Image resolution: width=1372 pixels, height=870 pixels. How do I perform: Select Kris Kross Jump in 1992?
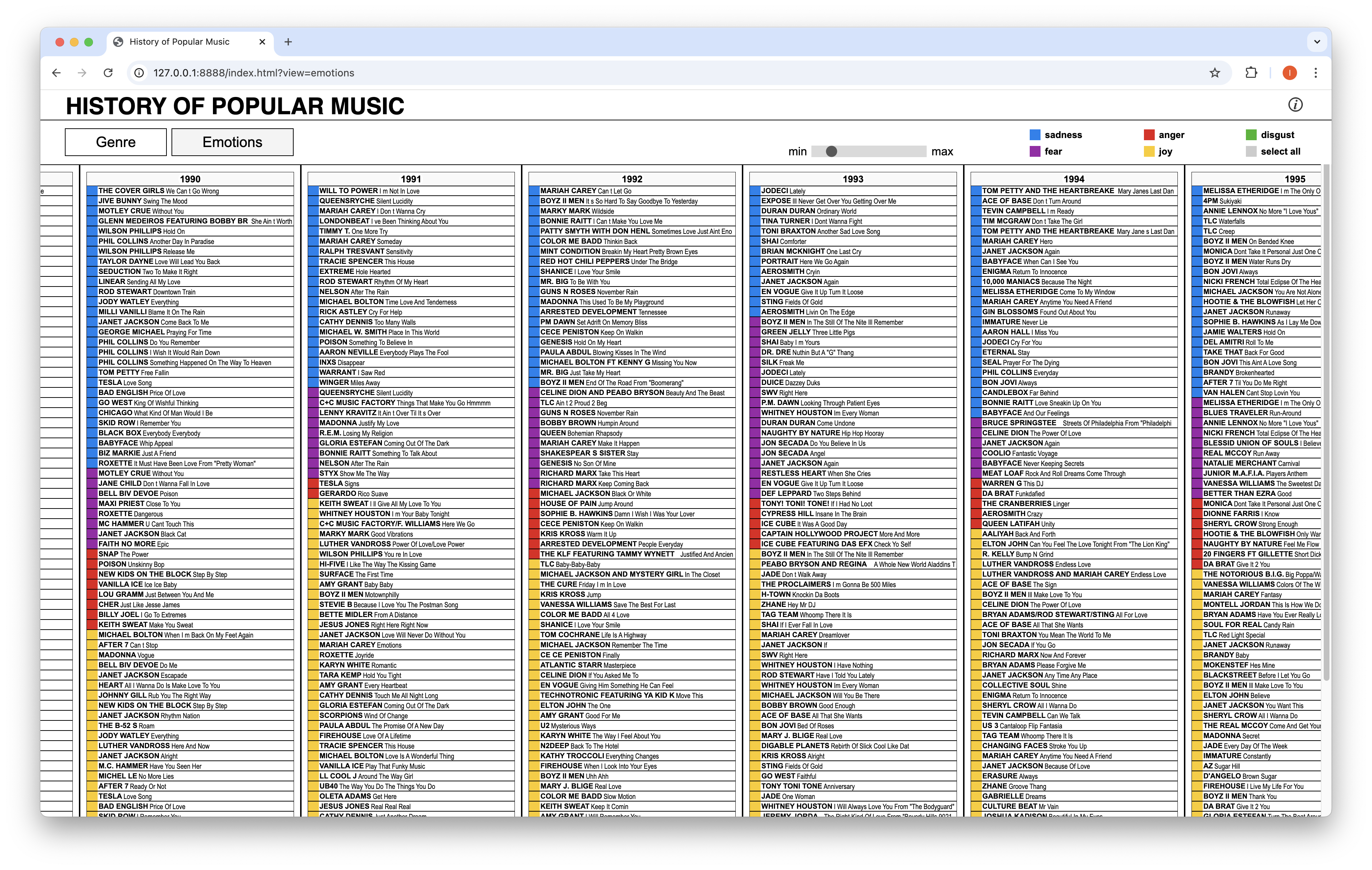tap(632, 595)
